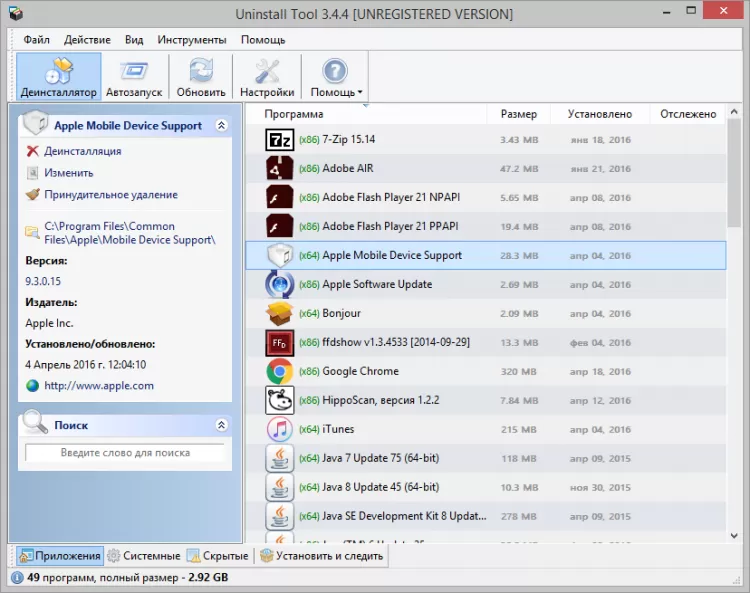Open the Автозапуск toolbar icon
This screenshot has width=750, height=593.
click(133, 76)
